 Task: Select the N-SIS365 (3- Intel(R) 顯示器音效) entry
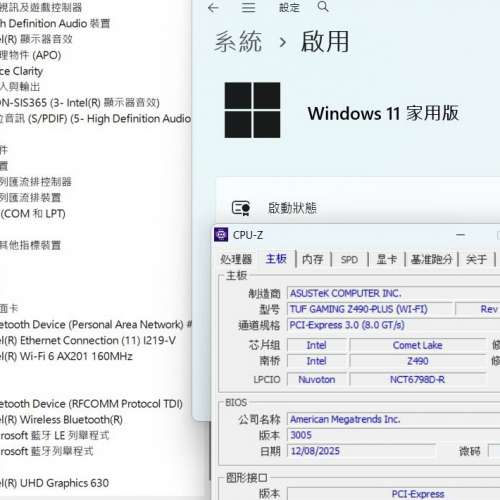80,102
